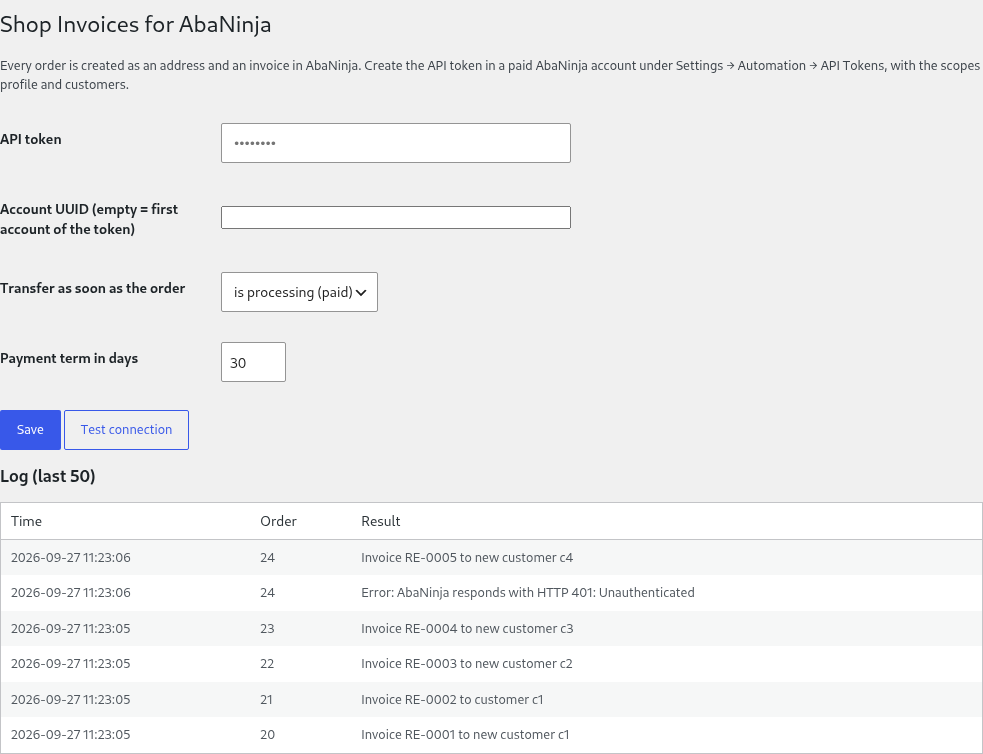This screenshot has height=754, width=983.
Task: Click order number 24 in the error row
Action: click(x=267, y=593)
